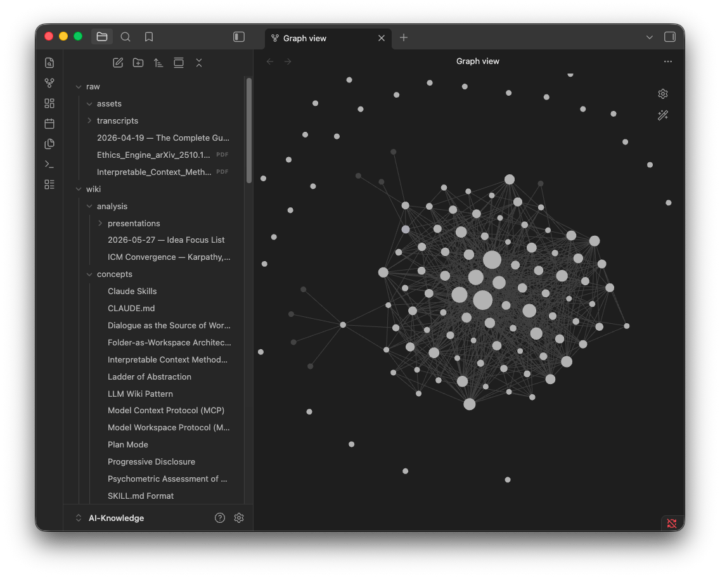Collapse all folders in explorer
This screenshot has width=720, height=578.
pos(199,63)
